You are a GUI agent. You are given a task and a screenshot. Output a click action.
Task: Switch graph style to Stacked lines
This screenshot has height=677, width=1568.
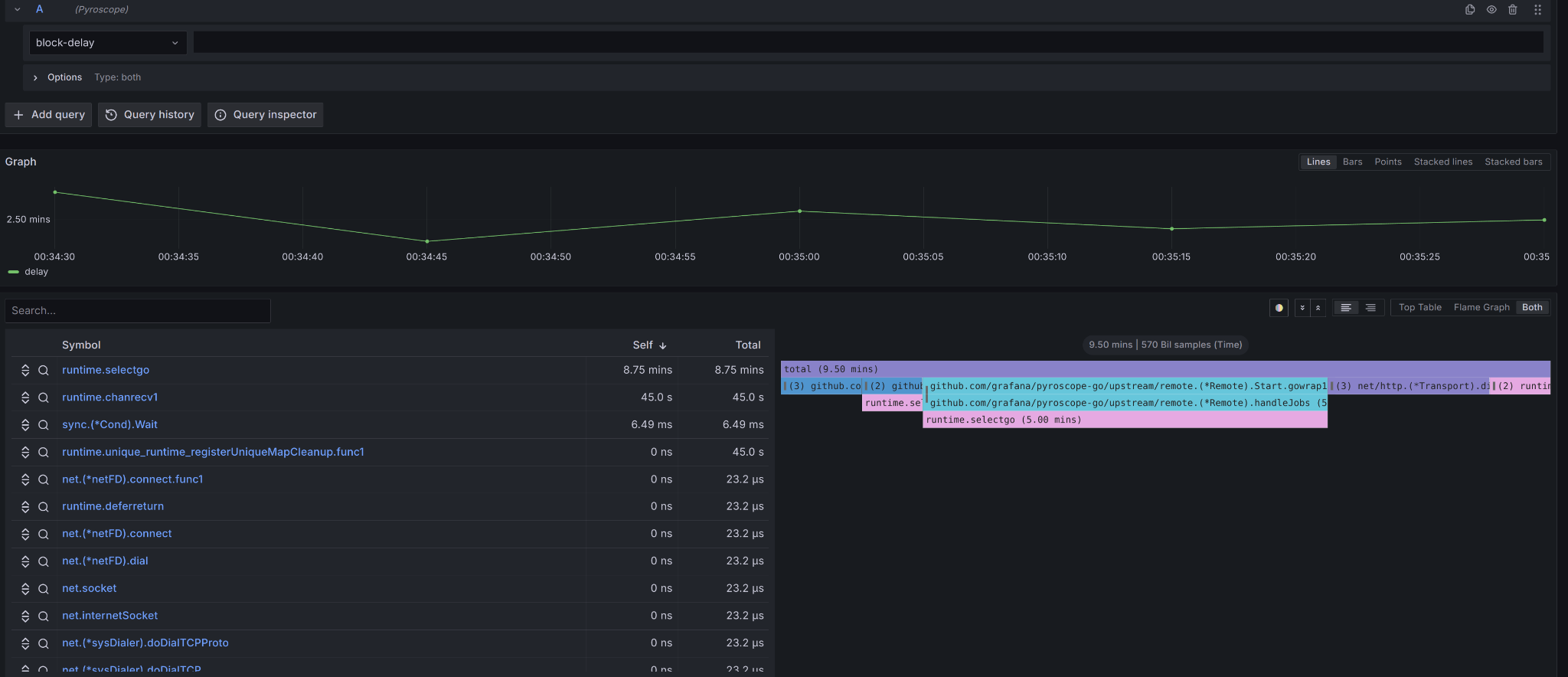coord(1442,162)
